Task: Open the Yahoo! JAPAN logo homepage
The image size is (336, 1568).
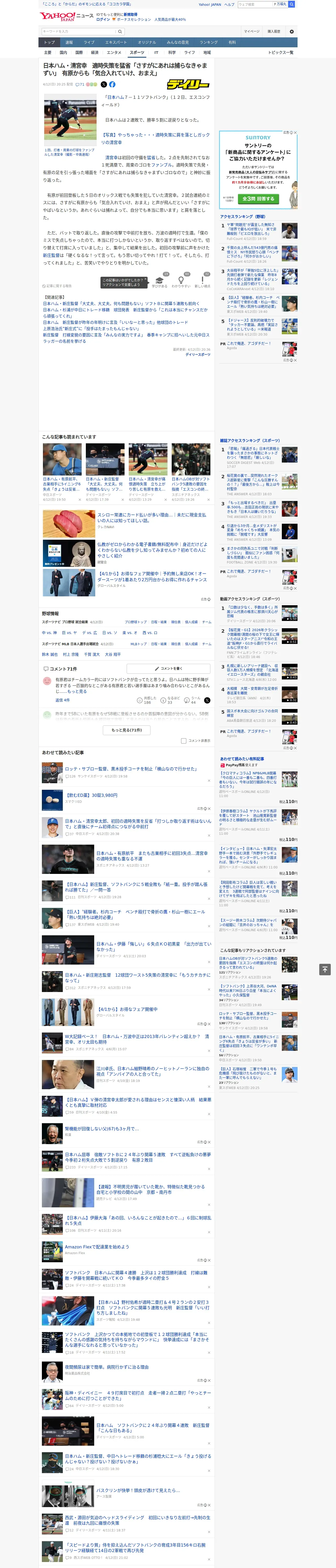Action: pos(57,16)
